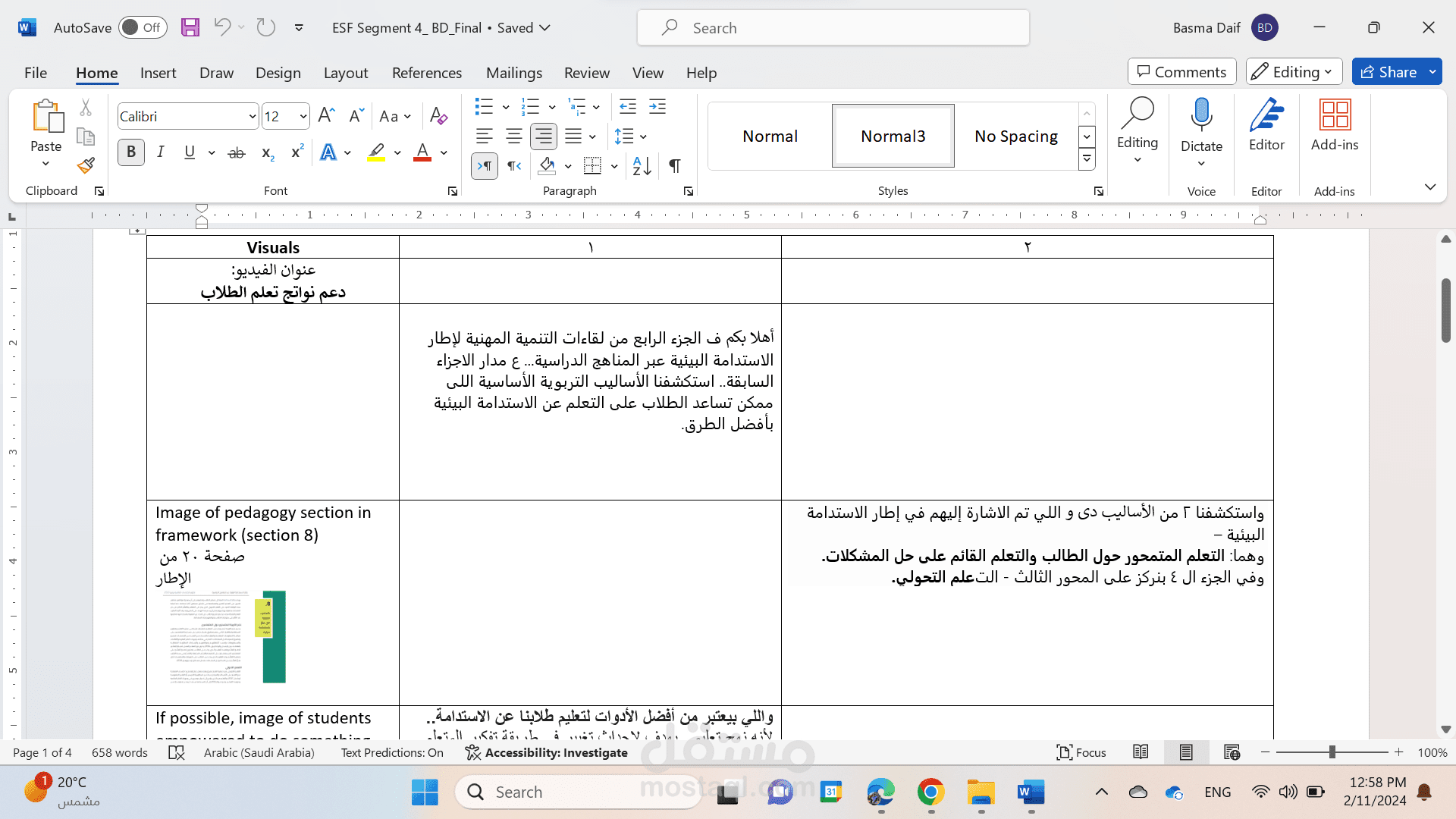Click the Copy icon in Clipboard group
The width and height of the screenshot is (1456, 819).
pos(86,136)
